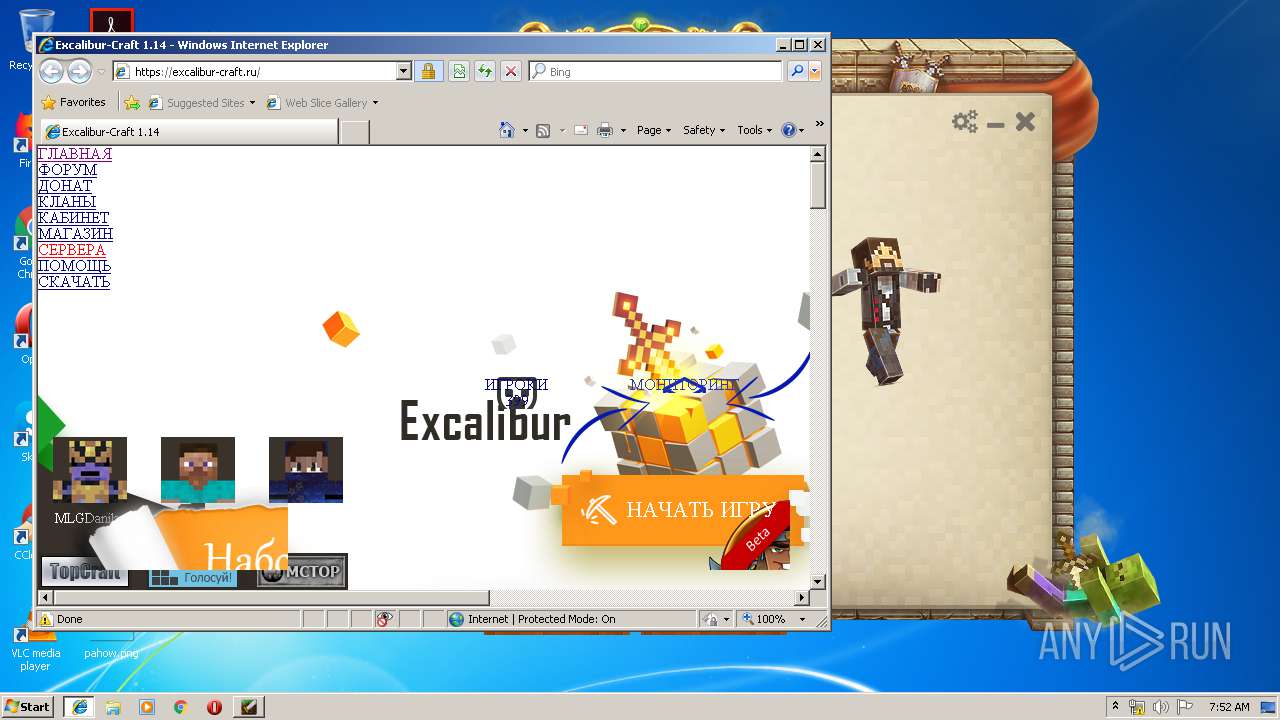Open the security lock report icon

429,71
